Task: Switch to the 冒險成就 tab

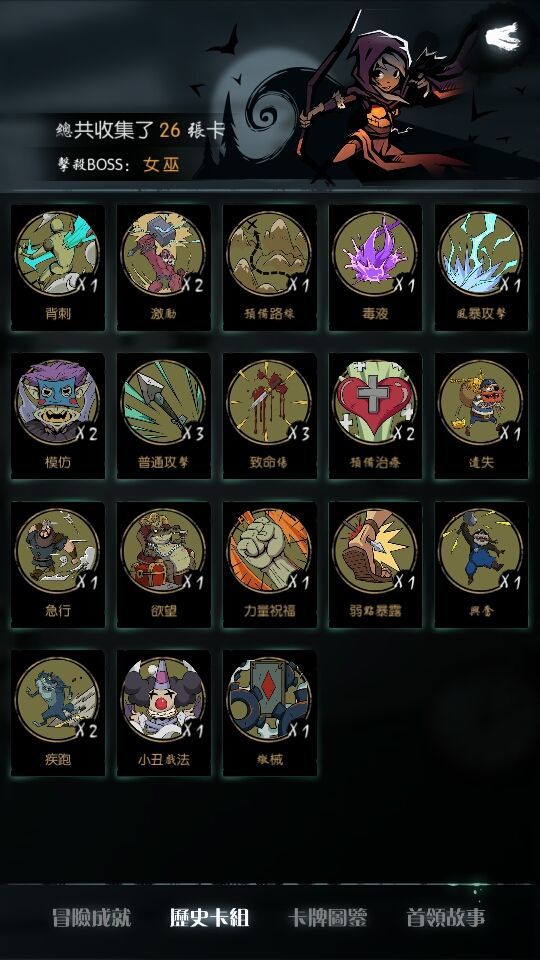Action: [x=91, y=918]
